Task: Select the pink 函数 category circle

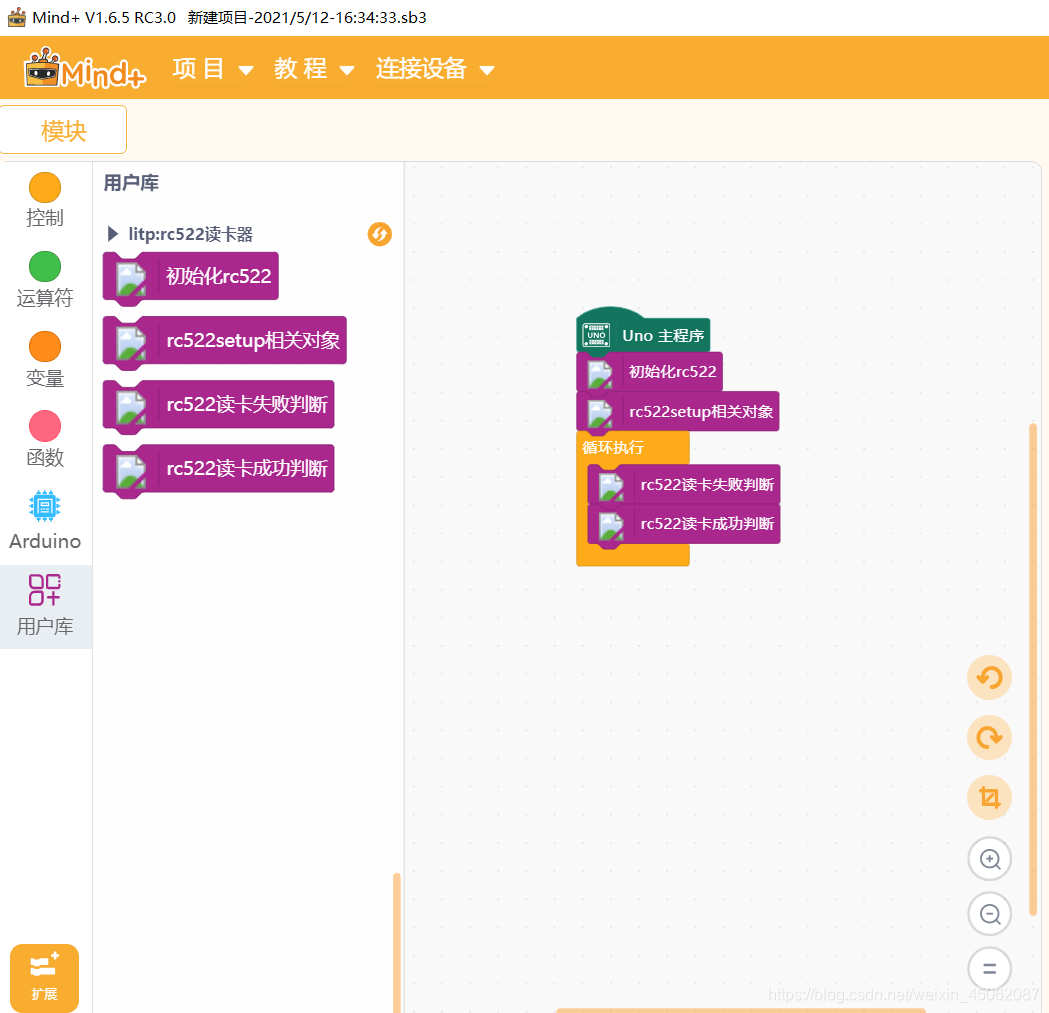Action: [45, 426]
